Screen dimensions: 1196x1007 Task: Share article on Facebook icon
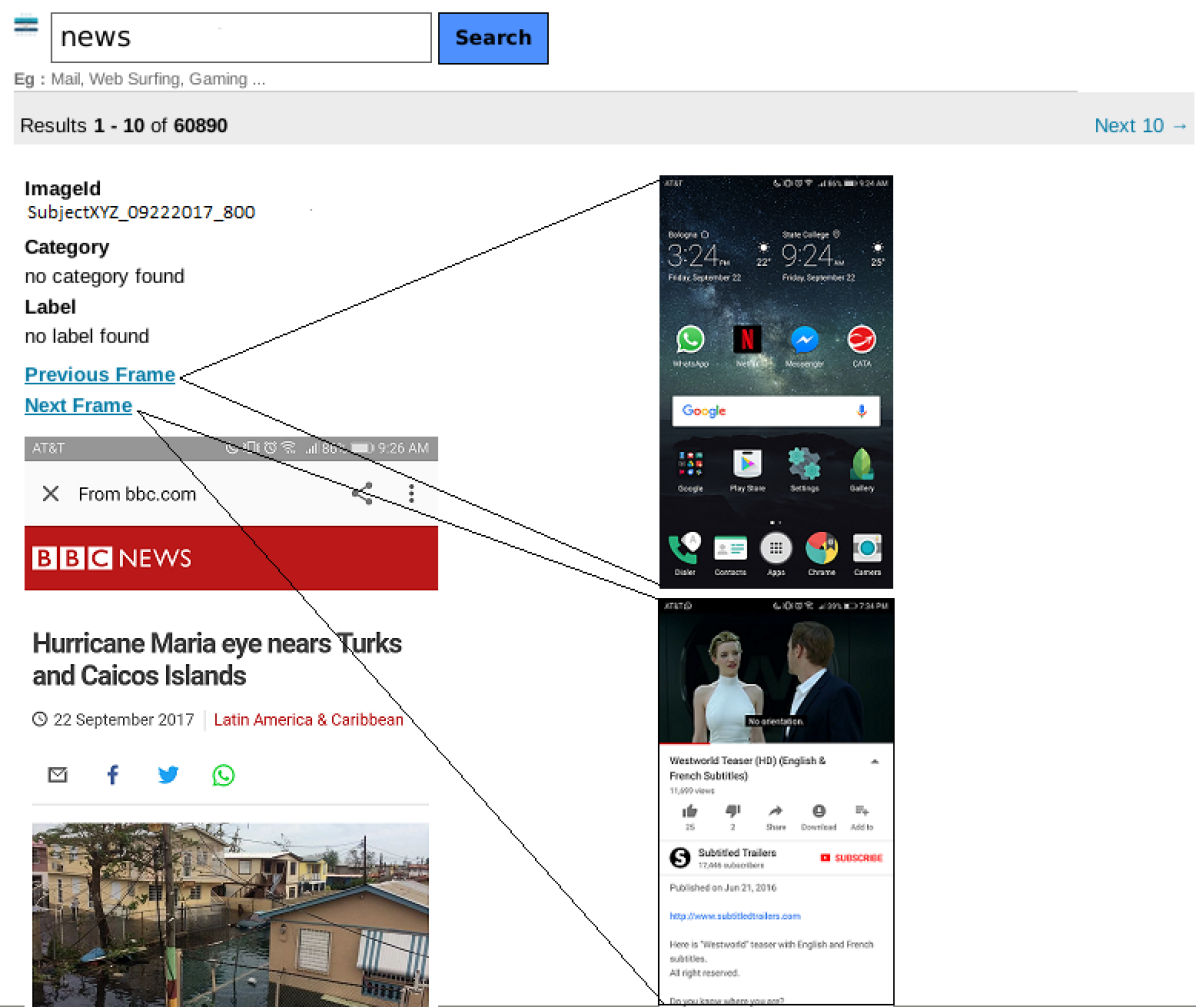point(113,775)
